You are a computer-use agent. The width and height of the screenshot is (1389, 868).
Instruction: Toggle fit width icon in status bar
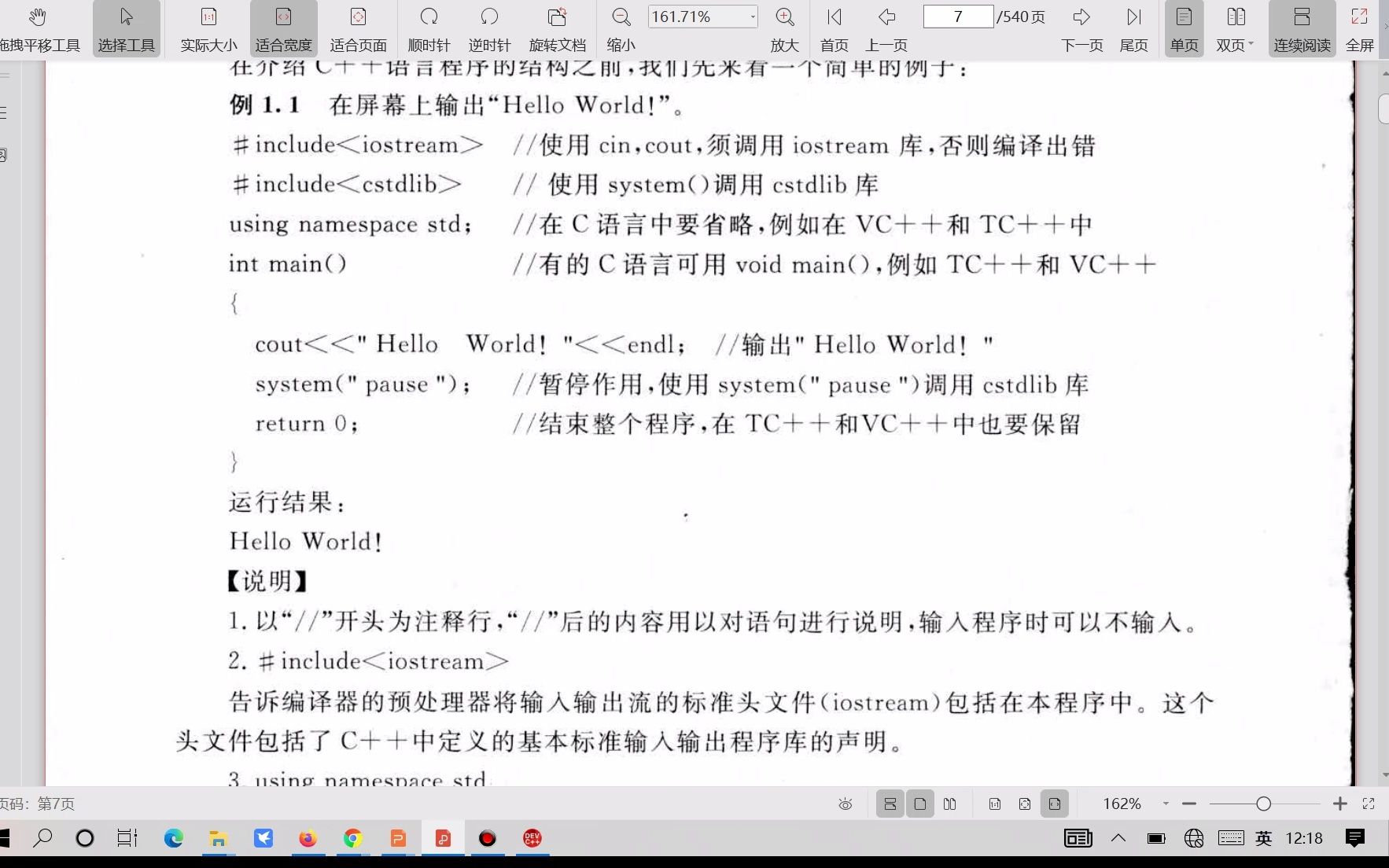coord(1055,804)
